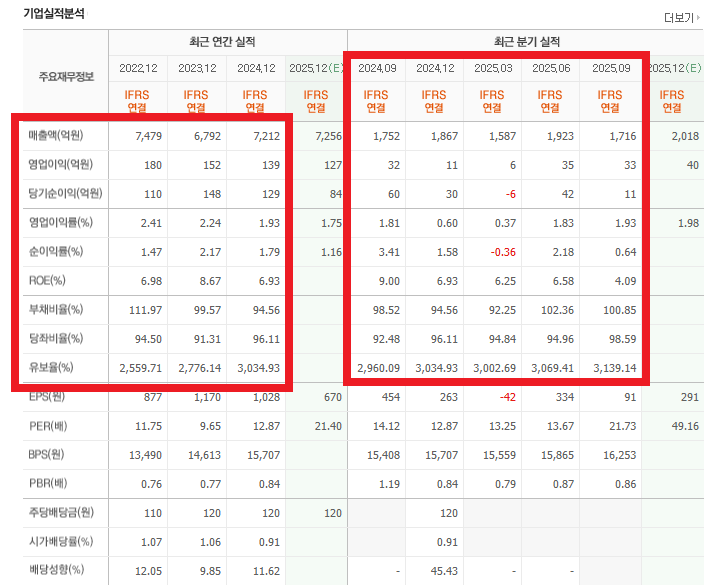Screen dimensions: 709x585
Task: Select the 최근 연간 실적 header
Action: 222,42
